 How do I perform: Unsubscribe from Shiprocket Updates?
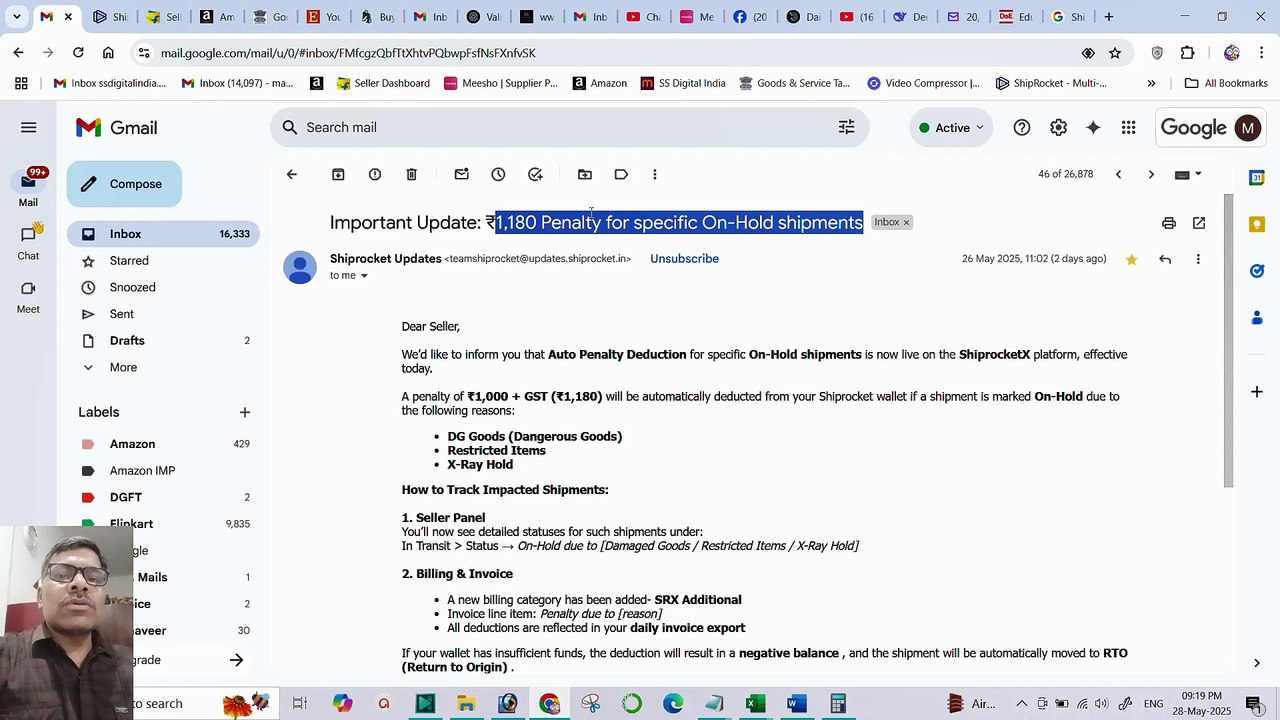coord(684,259)
